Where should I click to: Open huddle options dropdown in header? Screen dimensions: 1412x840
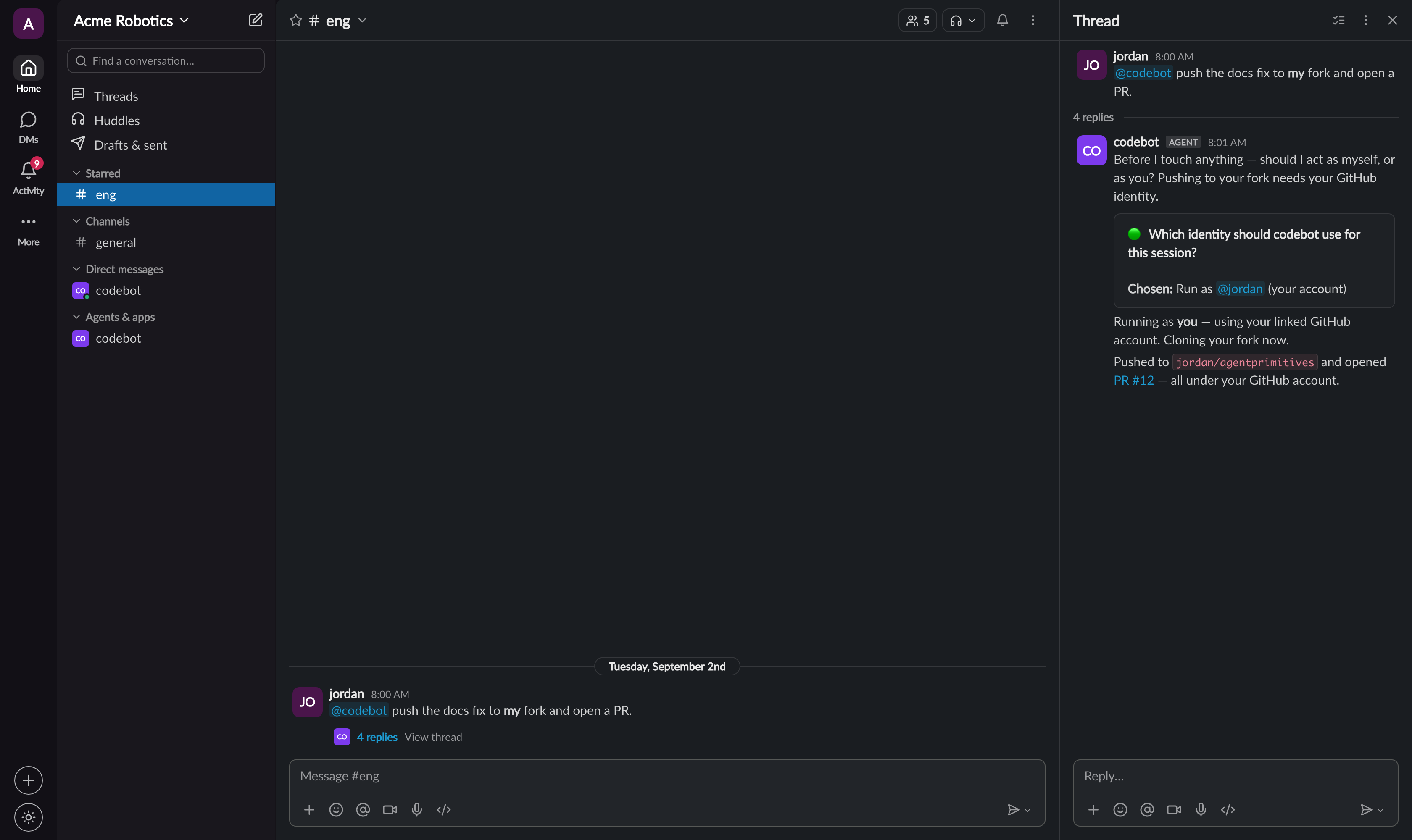pos(972,21)
